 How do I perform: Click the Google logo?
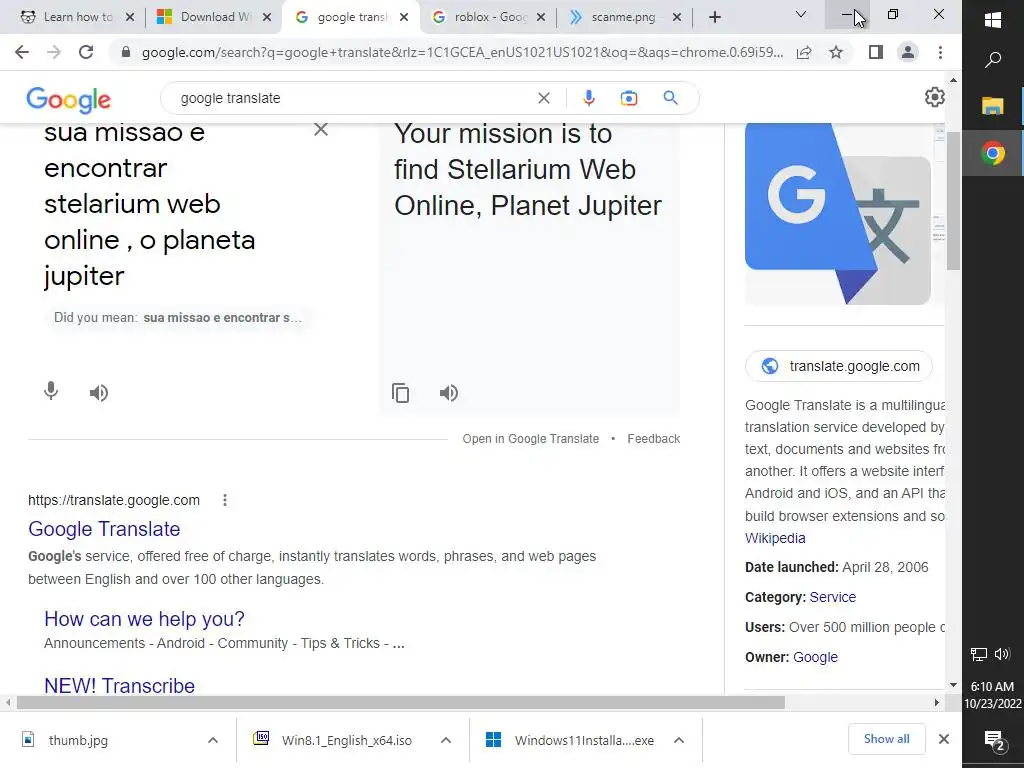click(69, 99)
